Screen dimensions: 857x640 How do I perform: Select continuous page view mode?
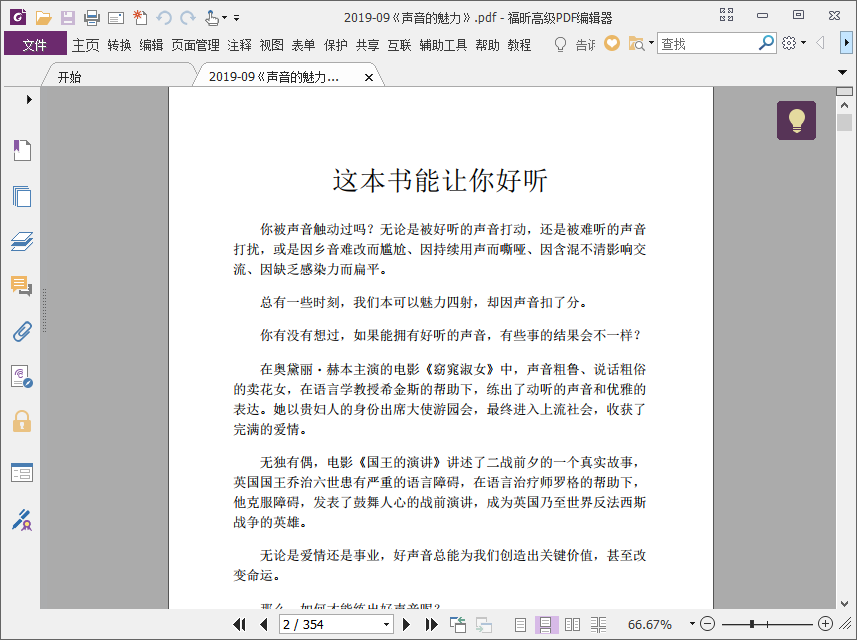(545, 624)
